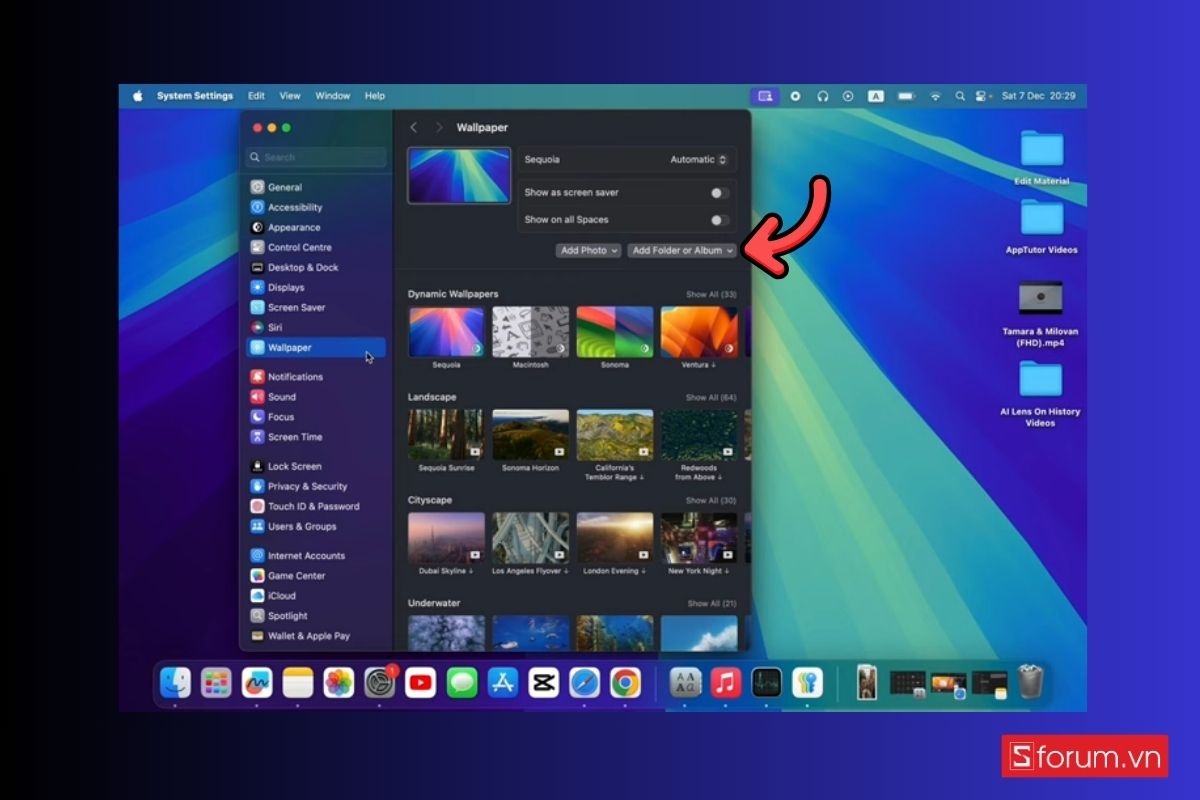Open Privacy & Security settings

click(316, 486)
